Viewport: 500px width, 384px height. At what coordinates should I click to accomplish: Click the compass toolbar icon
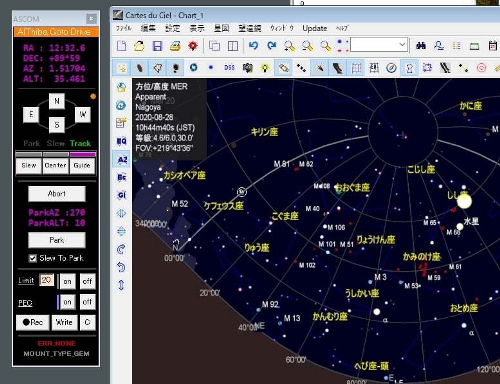pyautogui.click(x=391, y=68)
